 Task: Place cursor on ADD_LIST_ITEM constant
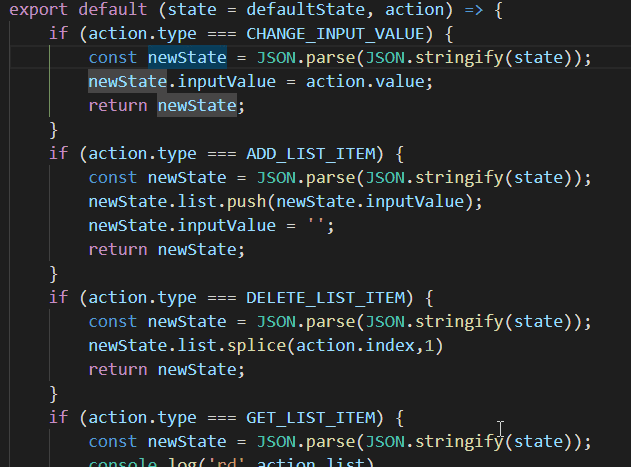pos(311,153)
